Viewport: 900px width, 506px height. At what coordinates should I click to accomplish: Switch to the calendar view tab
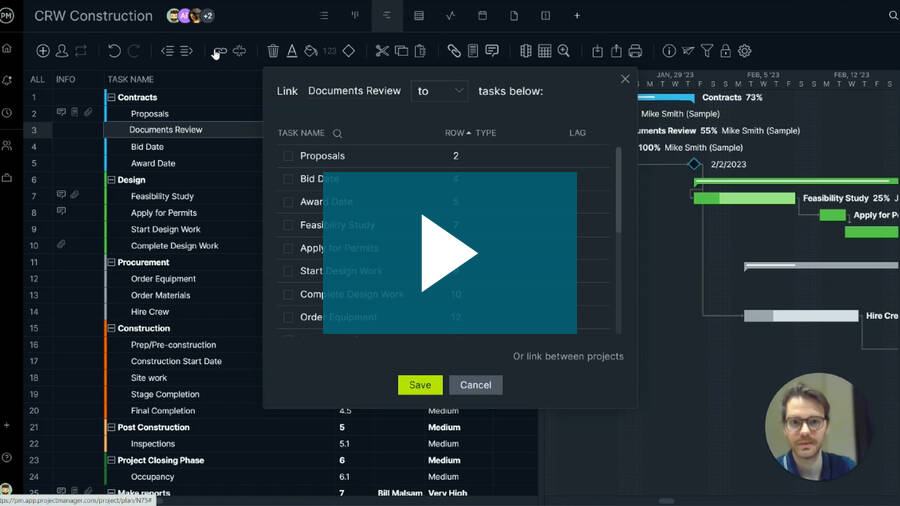[482, 15]
